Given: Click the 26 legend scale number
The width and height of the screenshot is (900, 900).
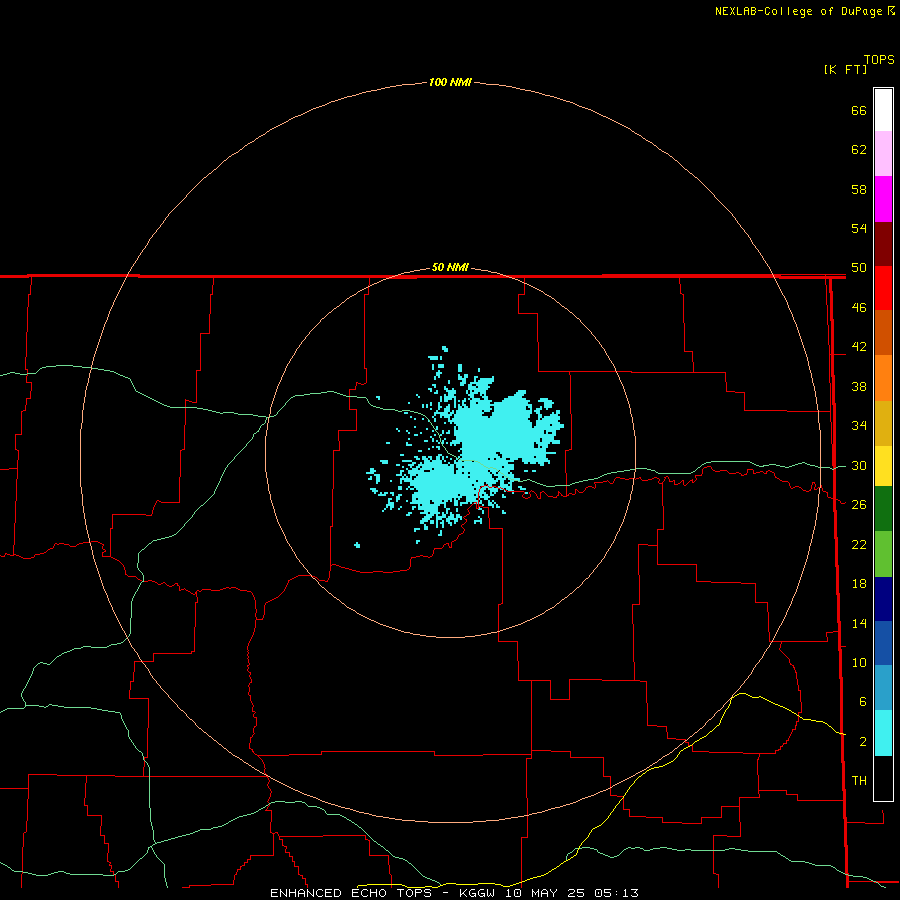Looking at the screenshot, I should (x=859, y=505).
